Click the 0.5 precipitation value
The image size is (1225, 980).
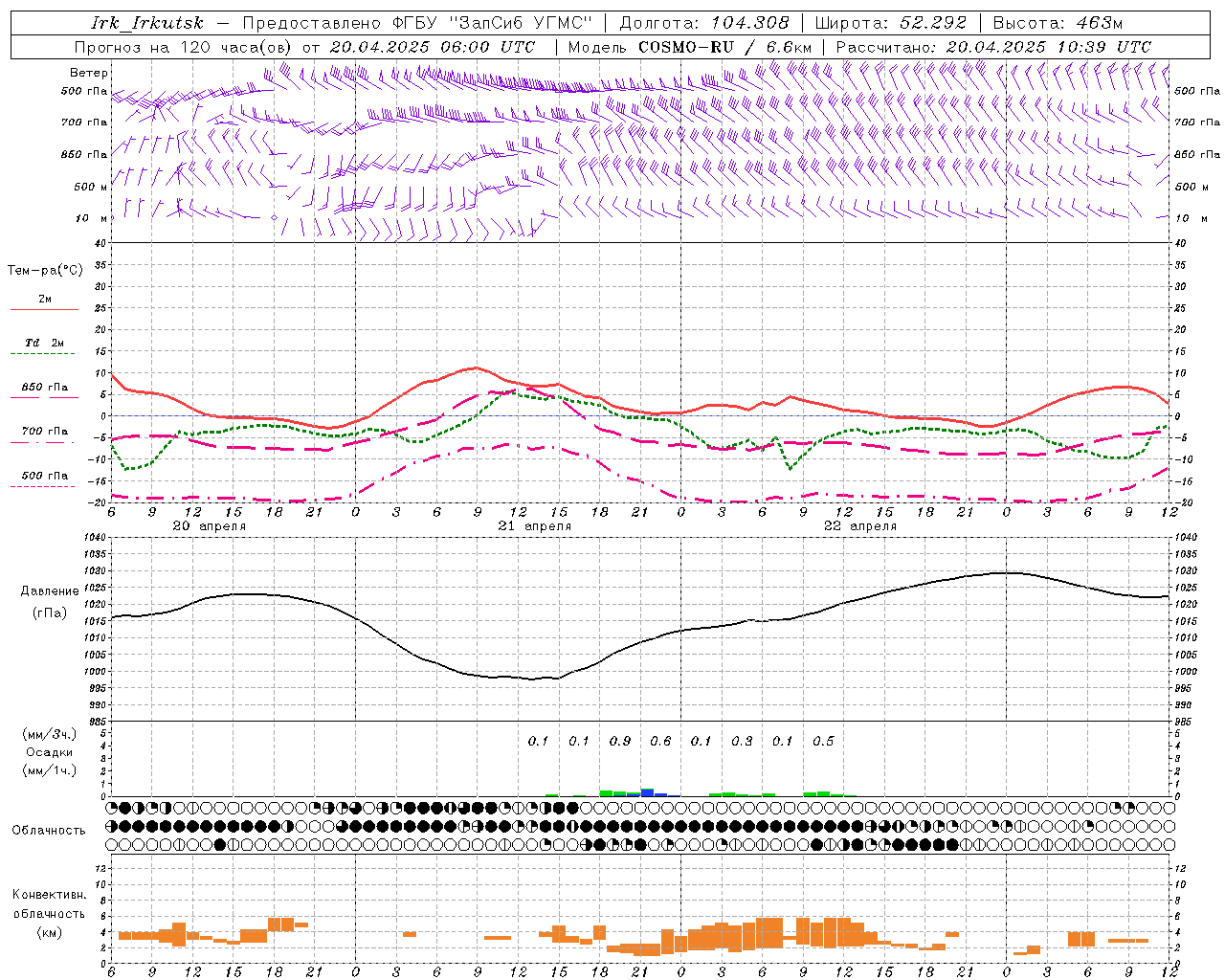click(x=823, y=741)
